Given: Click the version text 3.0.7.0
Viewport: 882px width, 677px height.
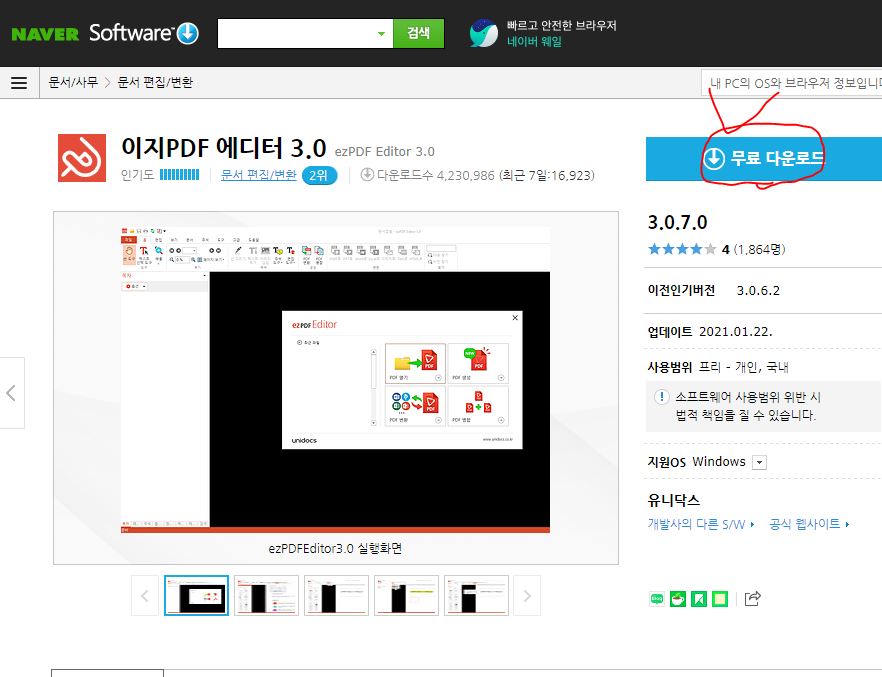Looking at the screenshot, I should [677, 223].
